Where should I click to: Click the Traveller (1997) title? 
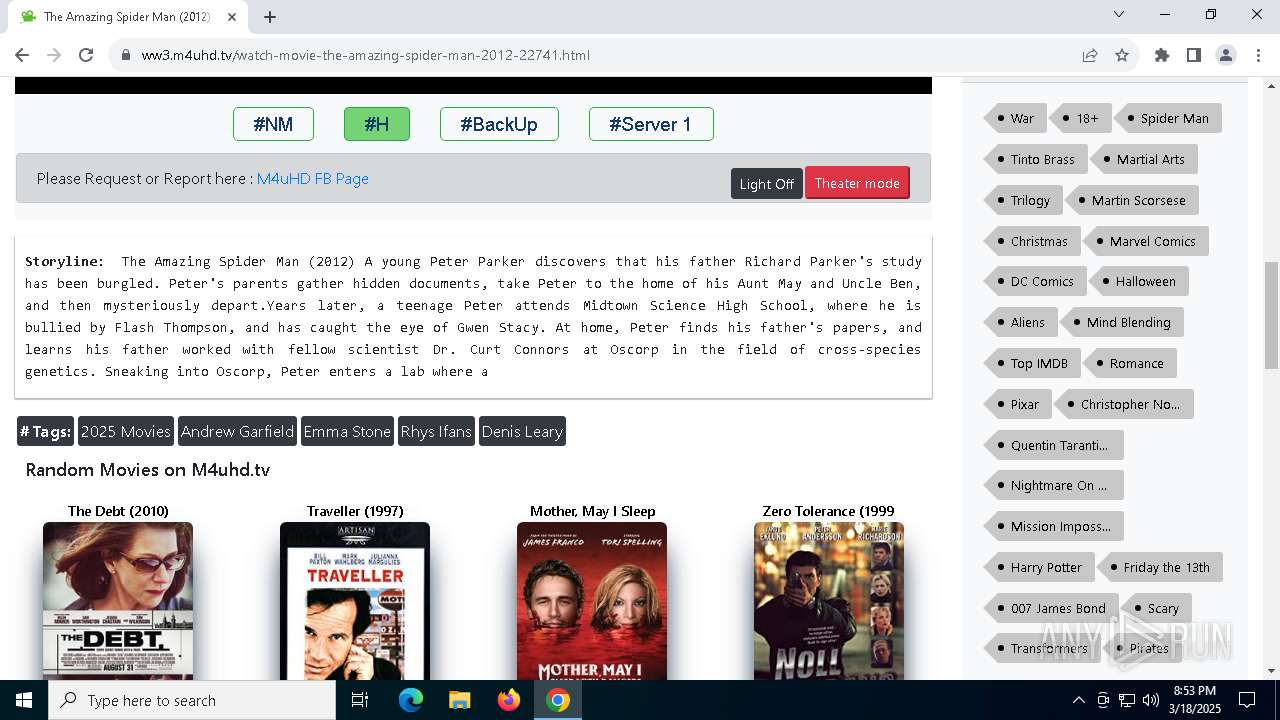tap(355, 511)
